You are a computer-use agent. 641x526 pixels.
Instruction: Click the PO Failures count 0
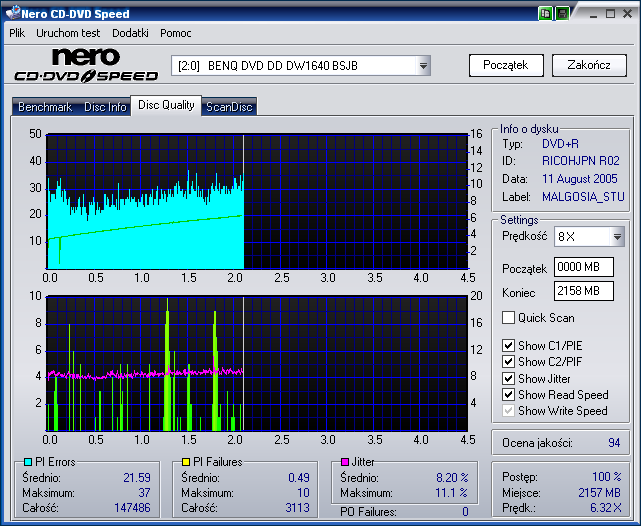point(465,512)
